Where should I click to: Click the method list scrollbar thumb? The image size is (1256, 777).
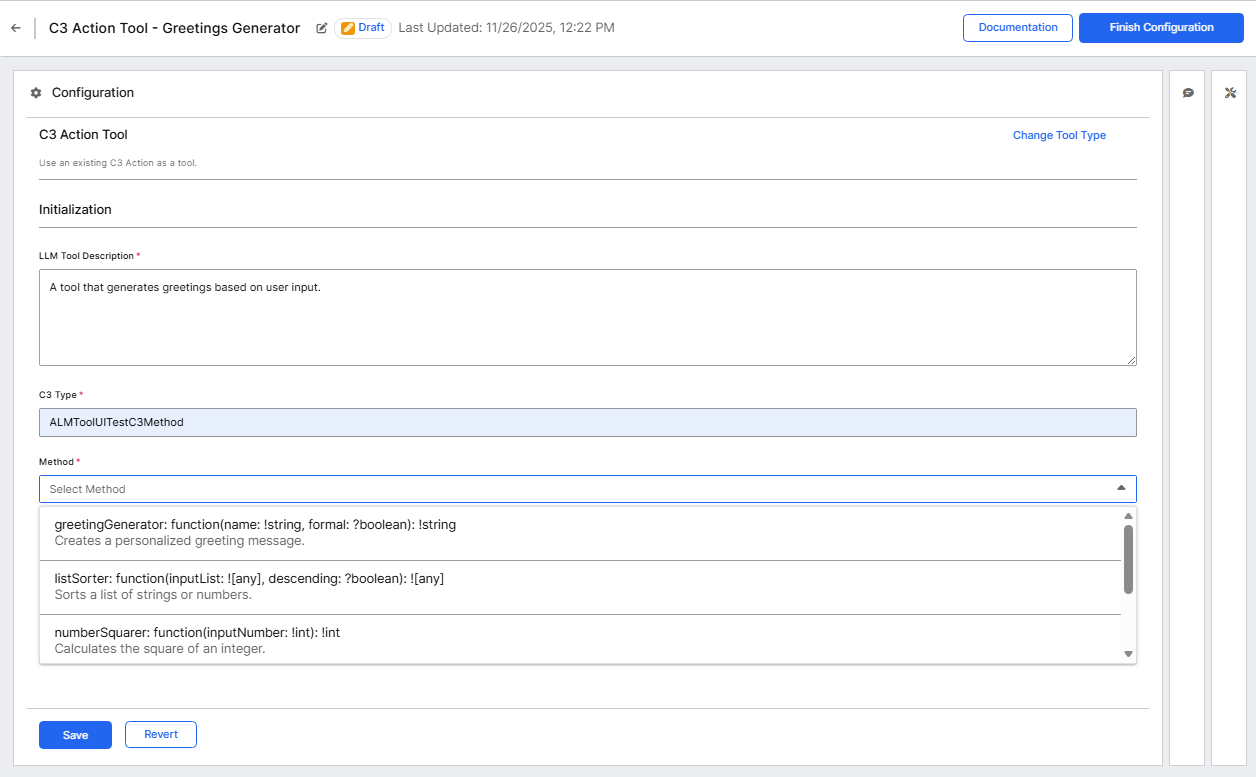click(1128, 559)
